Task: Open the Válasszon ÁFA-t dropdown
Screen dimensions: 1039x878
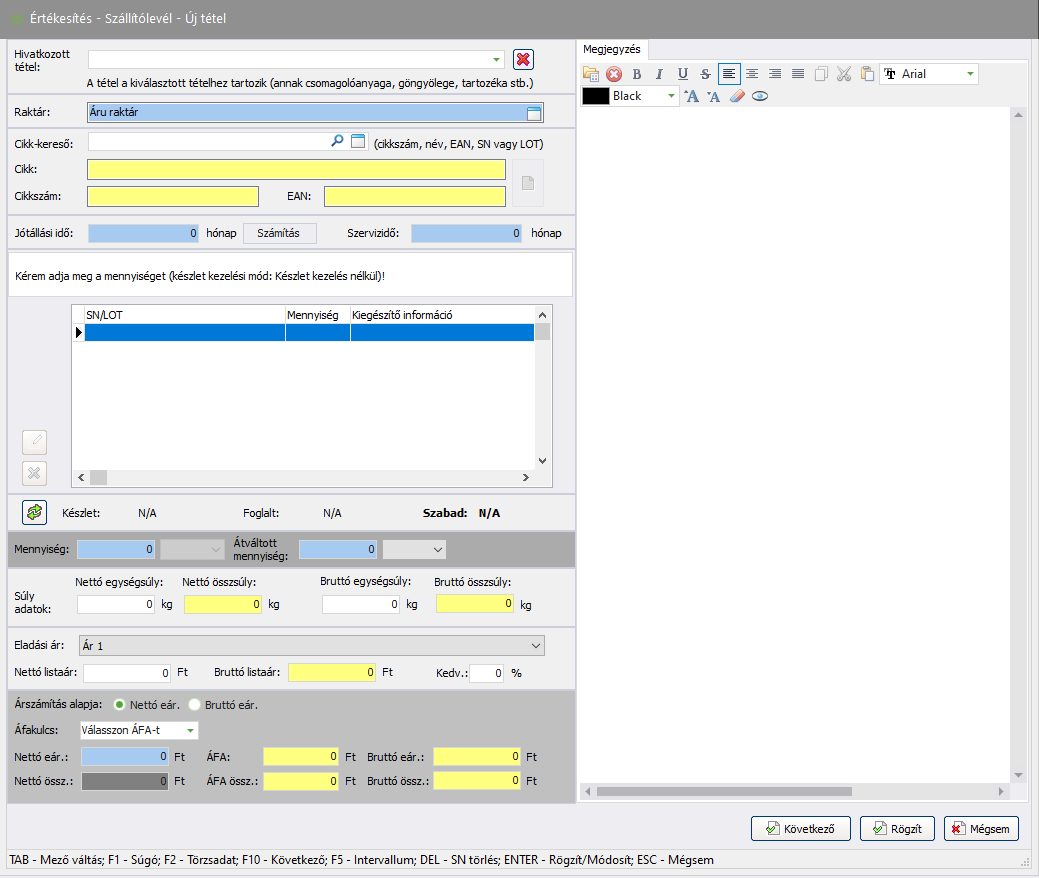Action: (x=190, y=731)
